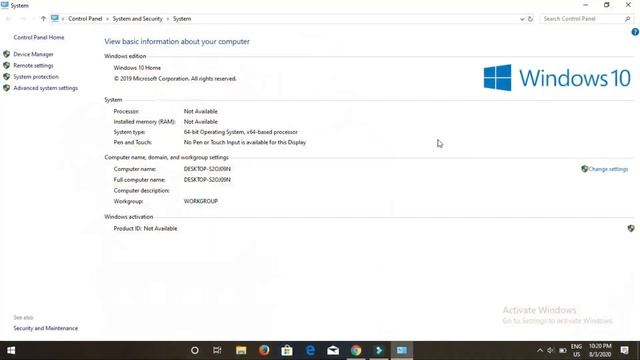The width and height of the screenshot is (640, 360).
Task: Click the shield icon in Windows activation row
Action: pos(631,229)
